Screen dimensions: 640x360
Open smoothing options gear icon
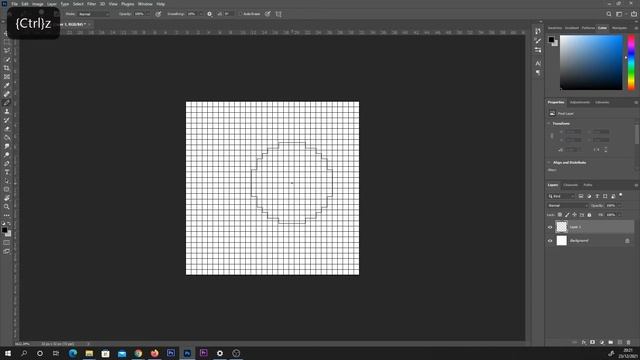[x=209, y=14]
